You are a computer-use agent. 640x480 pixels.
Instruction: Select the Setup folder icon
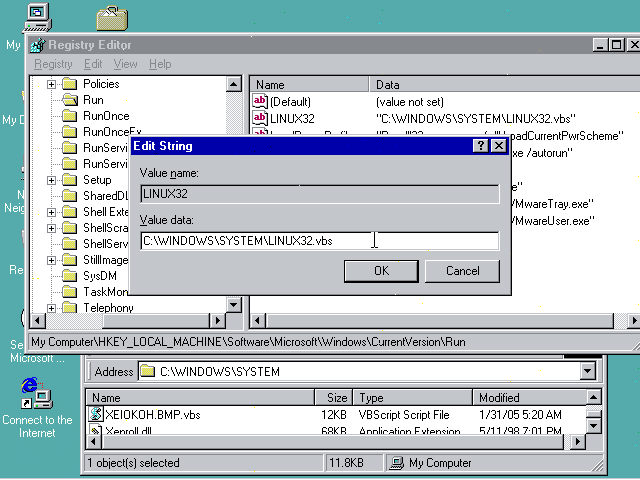click(x=70, y=180)
